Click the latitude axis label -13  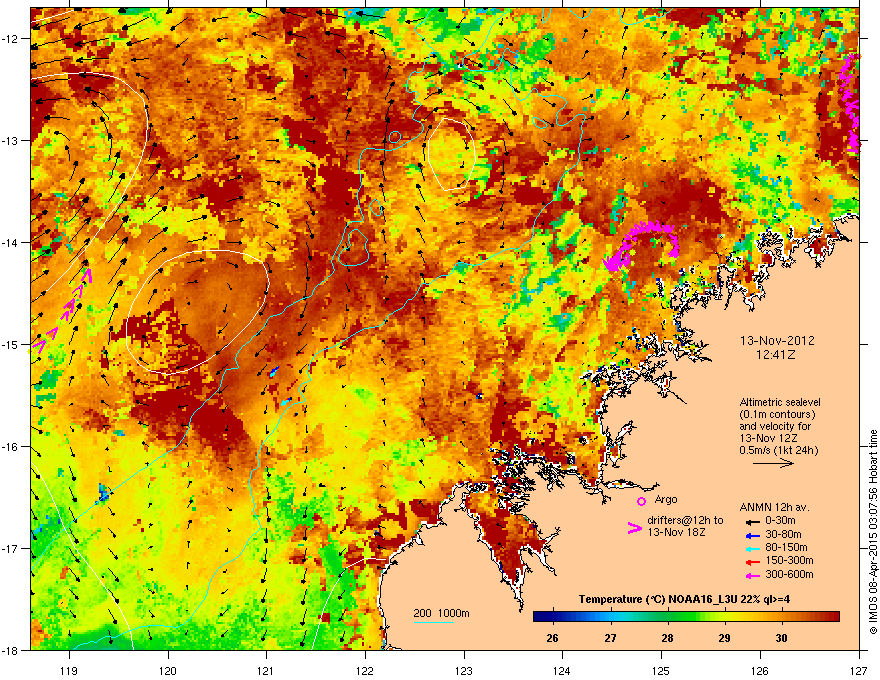(x=11, y=141)
